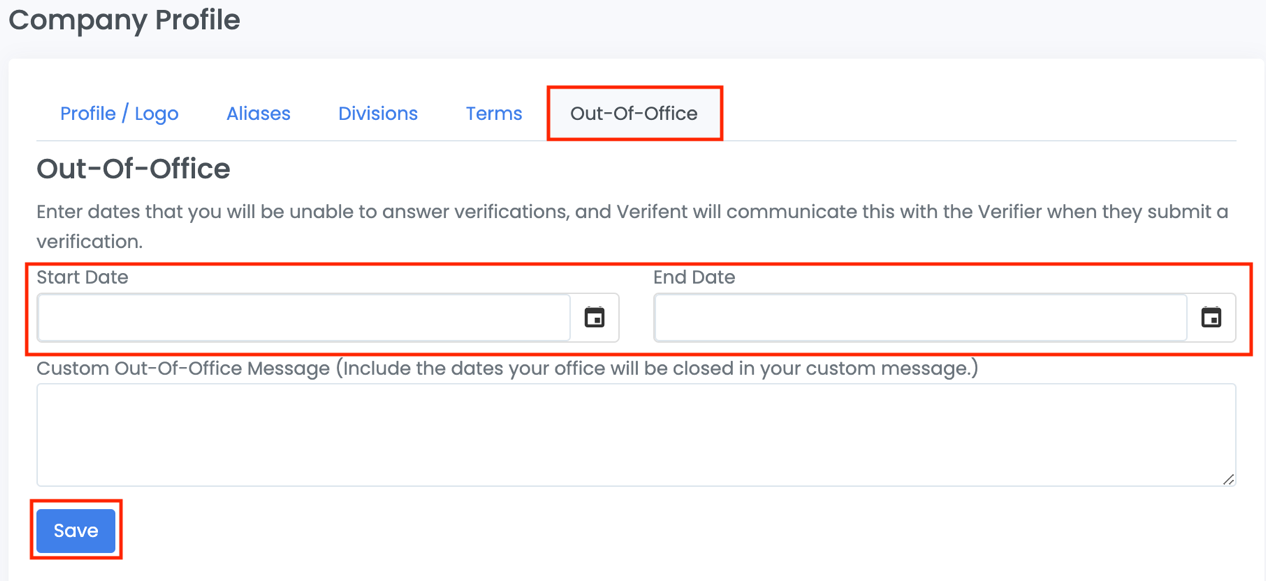Focus the End Date input field
The width and height of the screenshot is (1266, 581).
(x=920, y=318)
